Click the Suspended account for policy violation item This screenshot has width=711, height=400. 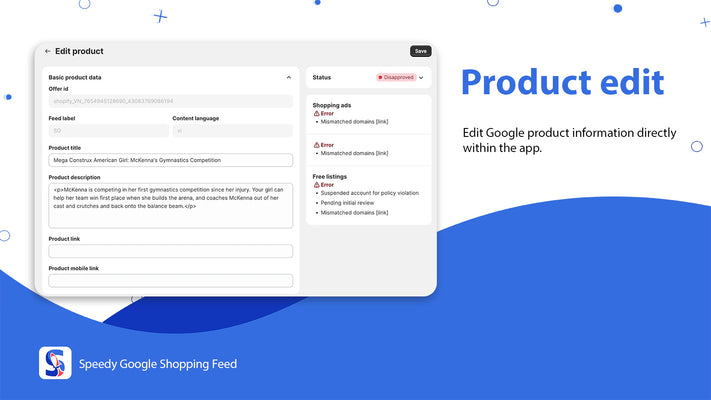click(x=369, y=193)
